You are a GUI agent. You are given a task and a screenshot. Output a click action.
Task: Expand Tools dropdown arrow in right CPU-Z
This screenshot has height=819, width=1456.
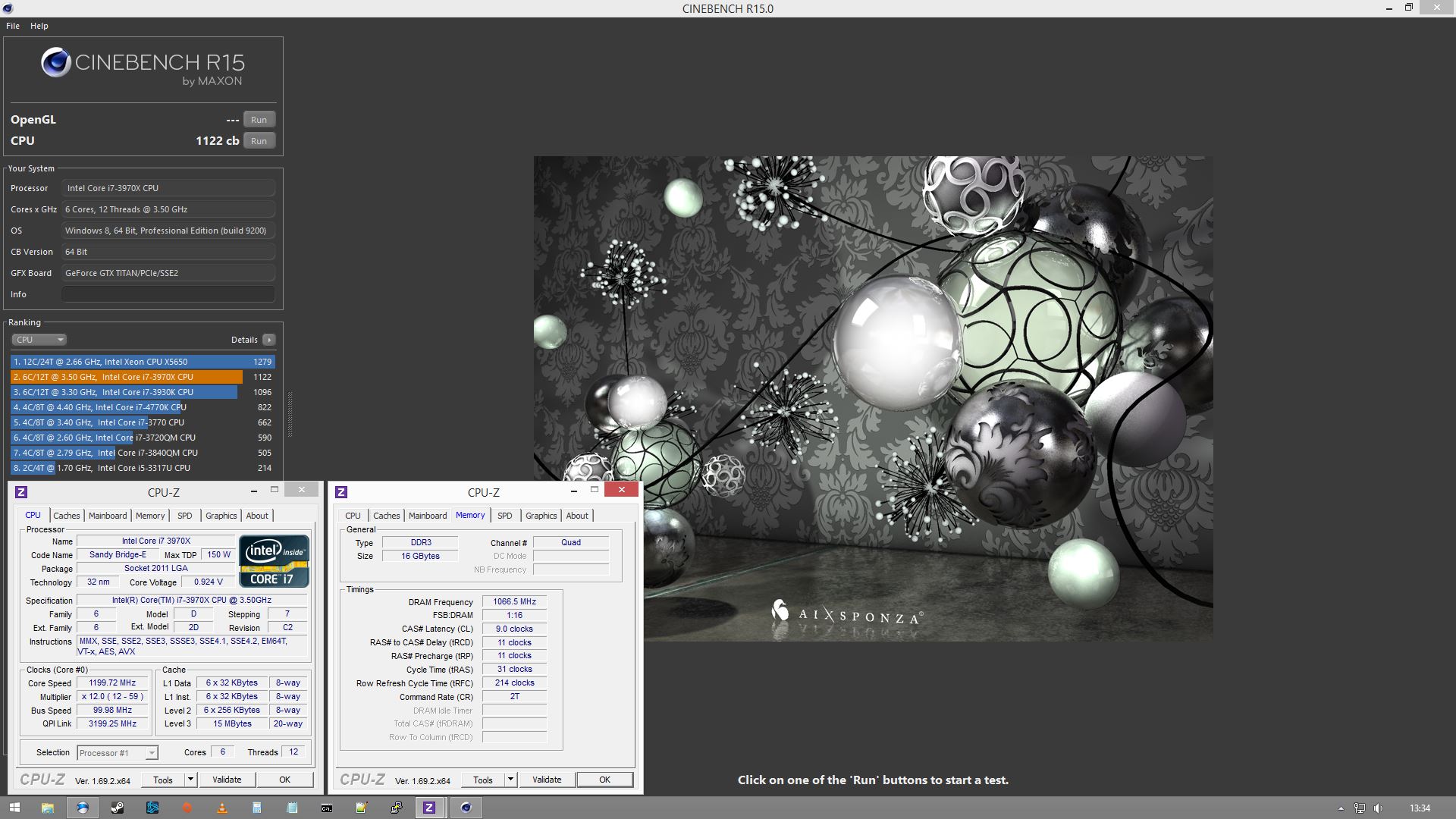(x=510, y=780)
